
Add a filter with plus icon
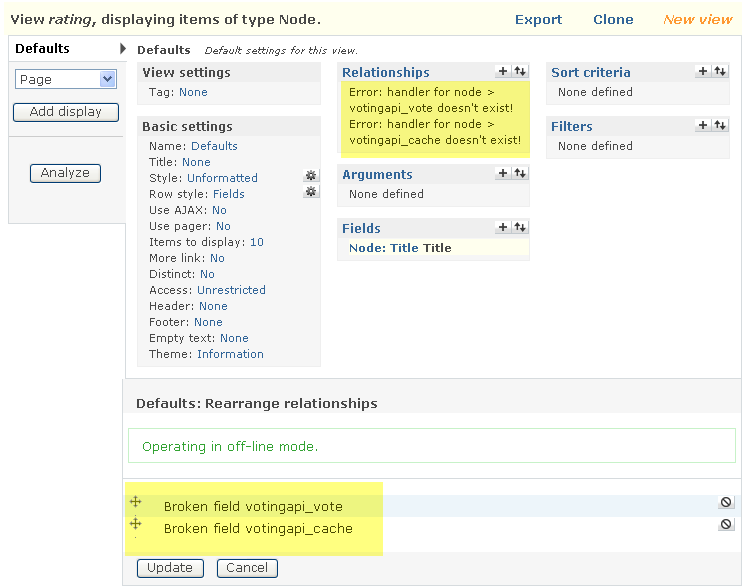[703, 125]
